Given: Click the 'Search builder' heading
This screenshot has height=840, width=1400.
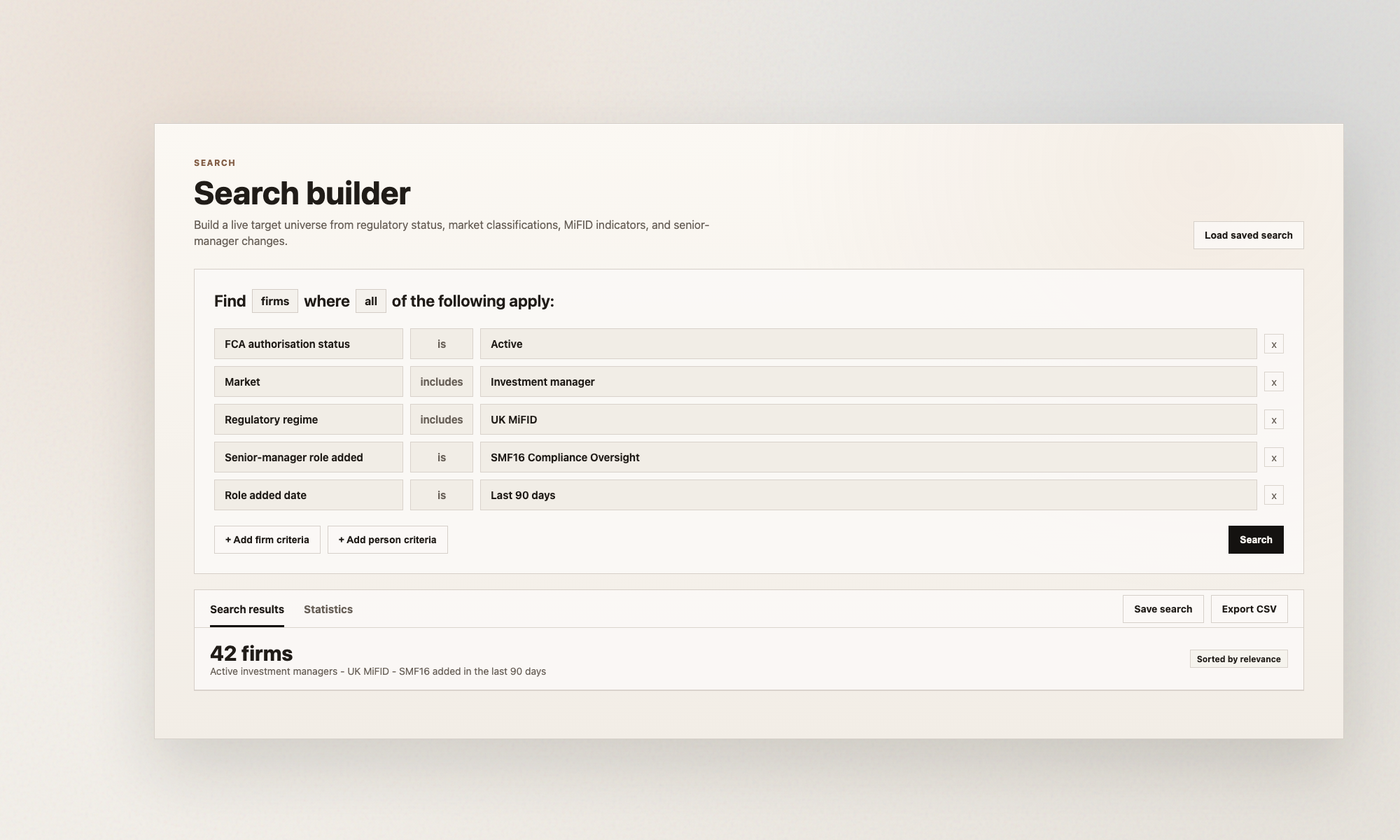Looking at the screenshot, I should pyautogui.click(x=302, y=193).
